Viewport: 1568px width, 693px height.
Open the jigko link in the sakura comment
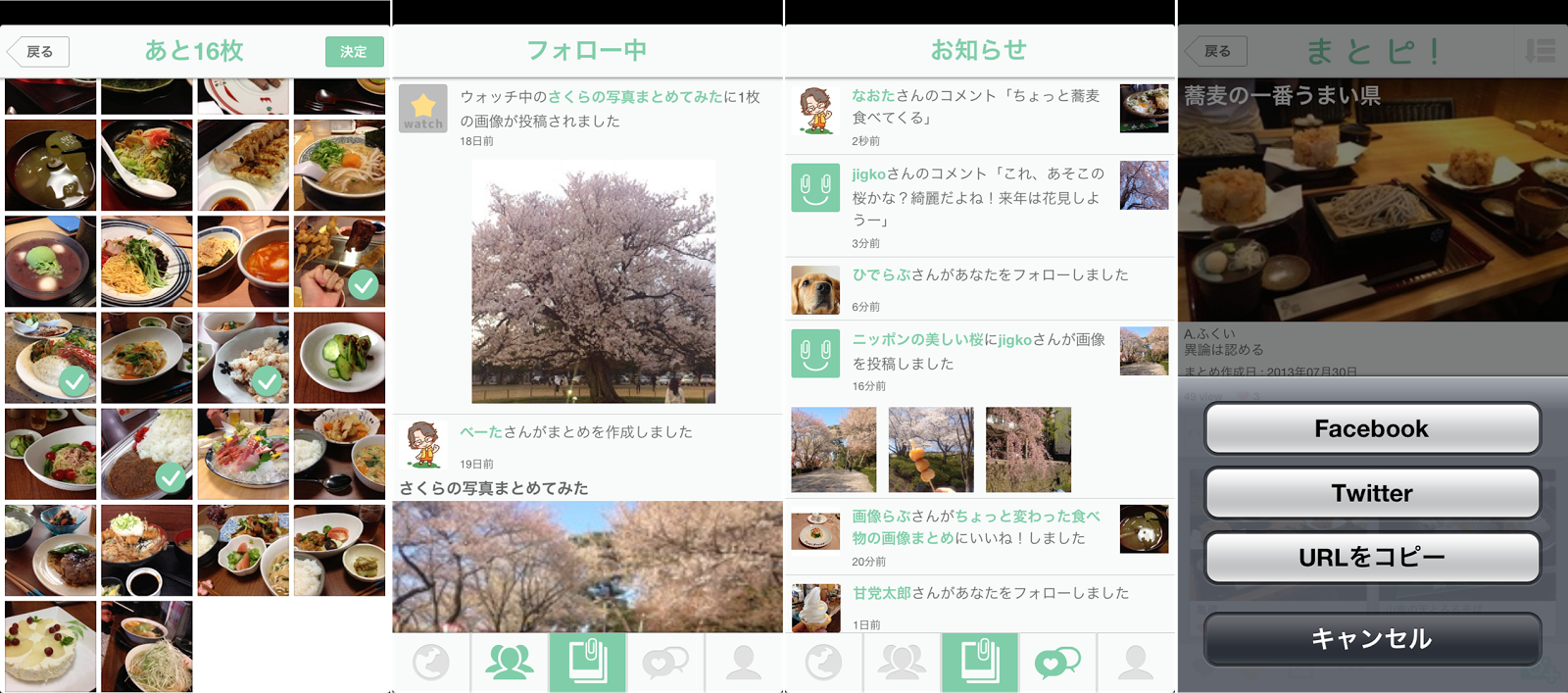(x=868, y=173)
